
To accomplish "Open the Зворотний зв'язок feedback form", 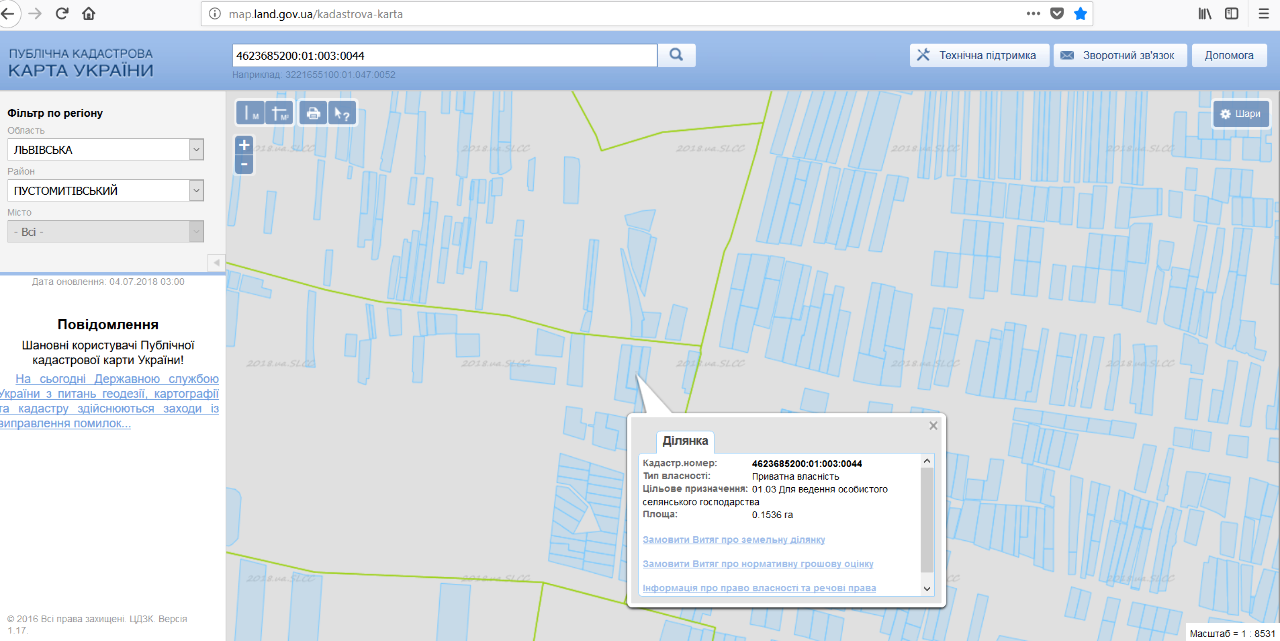I will click(1120, 55).
